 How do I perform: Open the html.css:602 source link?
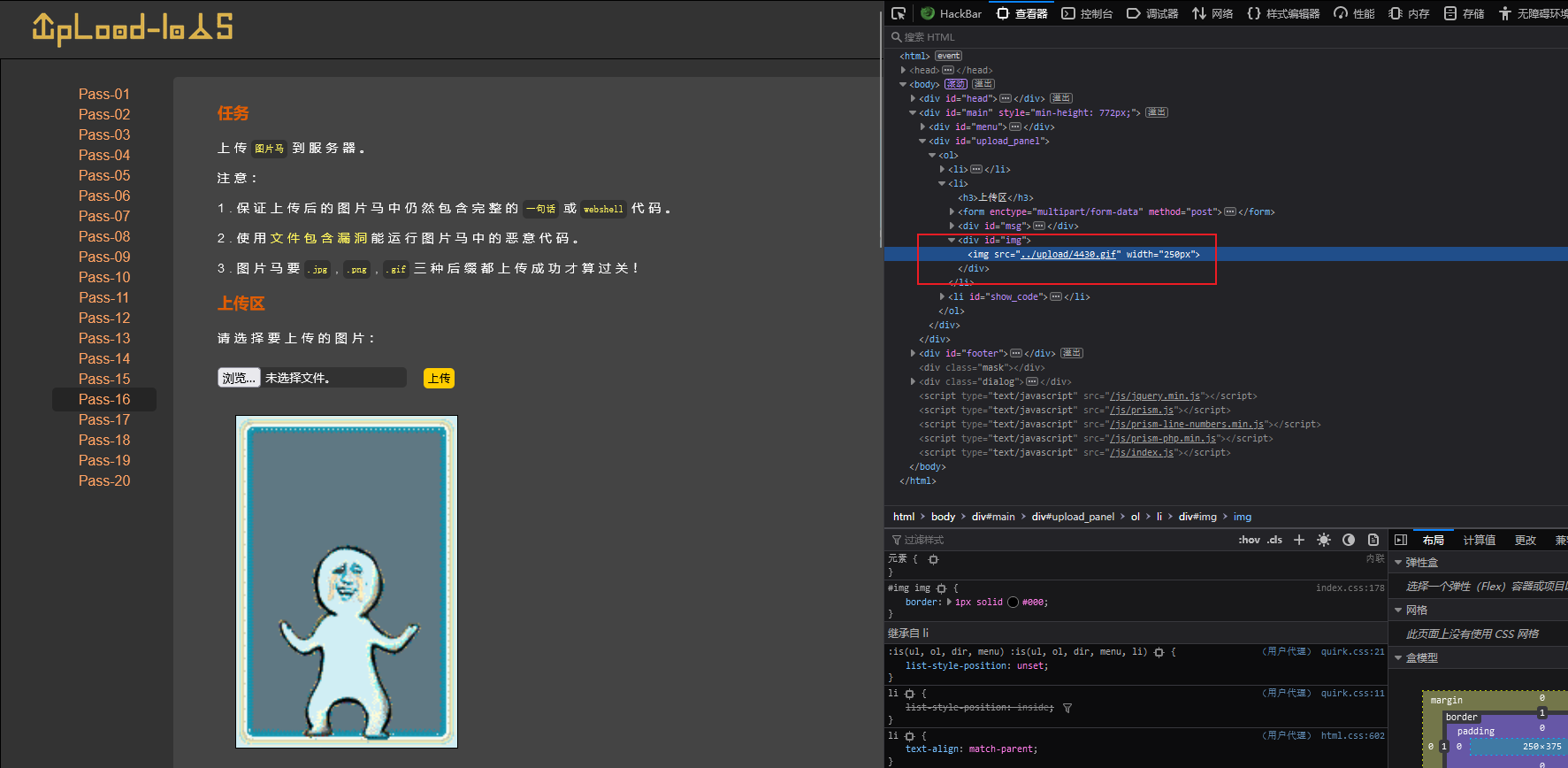coord(1352,735)
